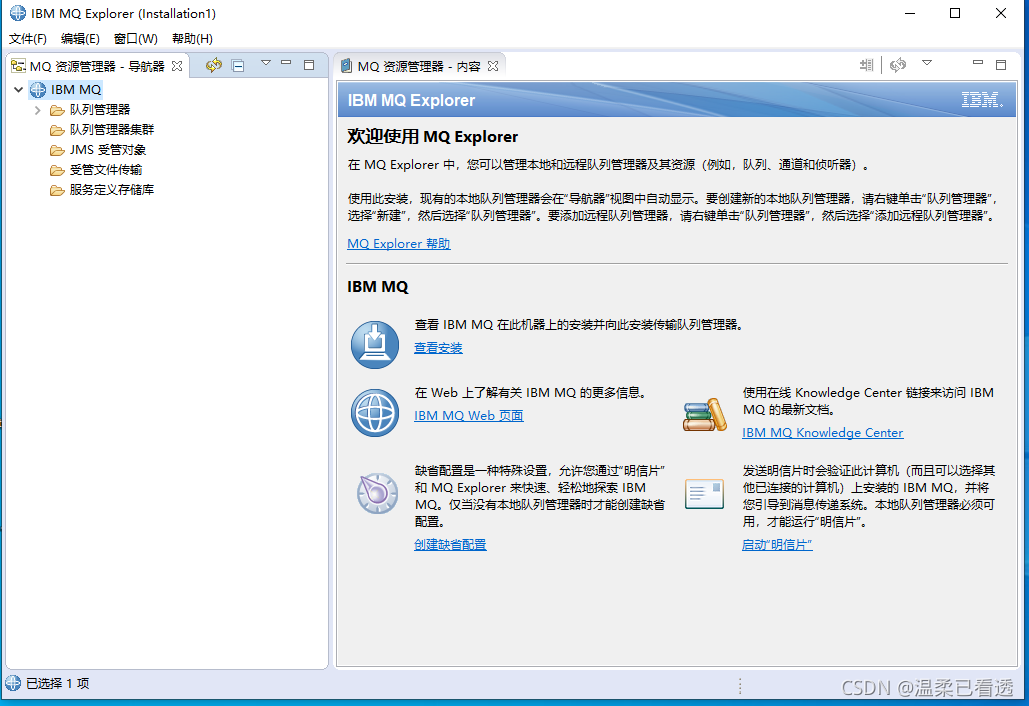Click the 受管文件传输 folder icon
The image size is (1029, 706).
[57, 171]
